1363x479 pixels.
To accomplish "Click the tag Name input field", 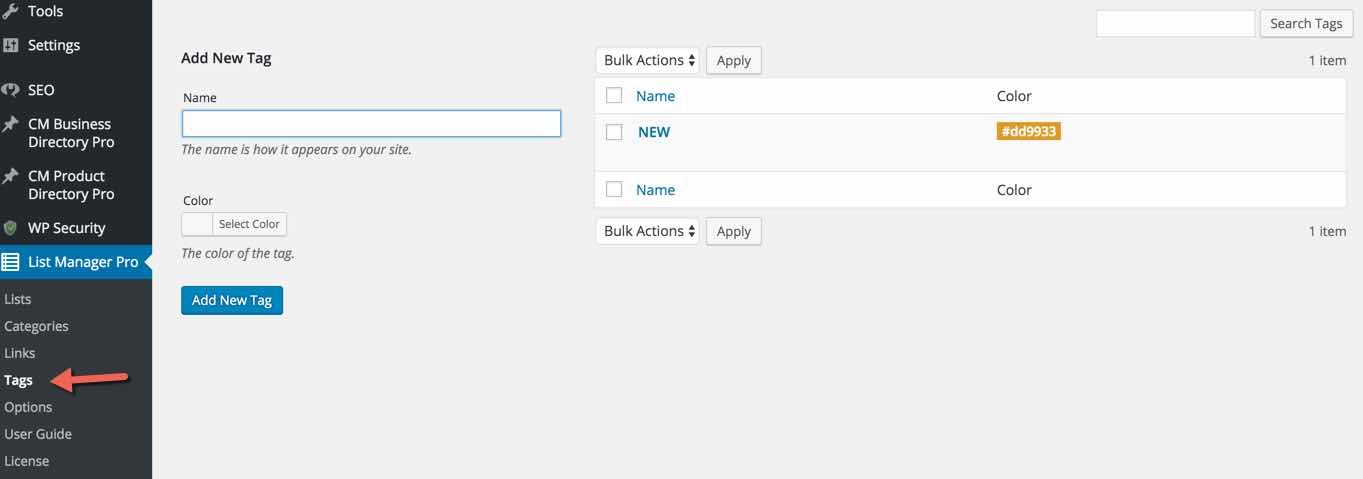I will click(371, 123).
